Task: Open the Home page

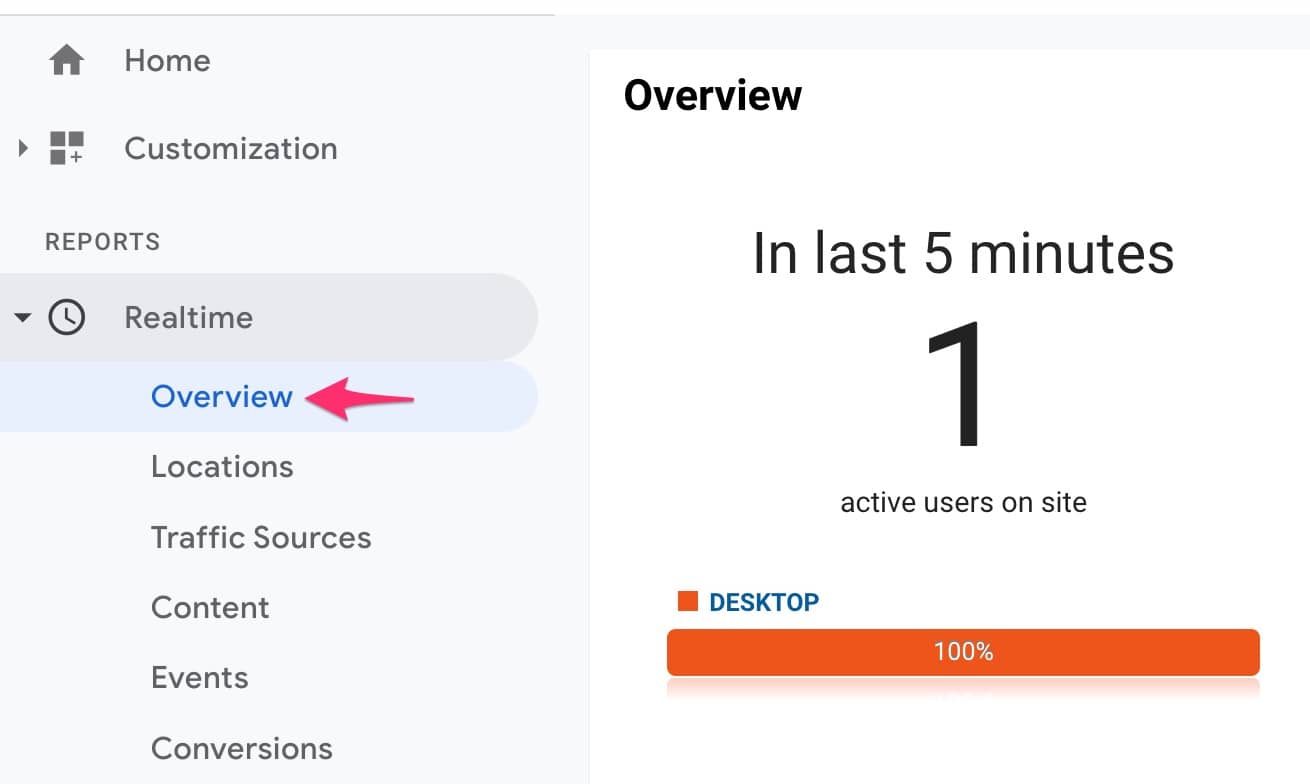Action: point(167,61)
